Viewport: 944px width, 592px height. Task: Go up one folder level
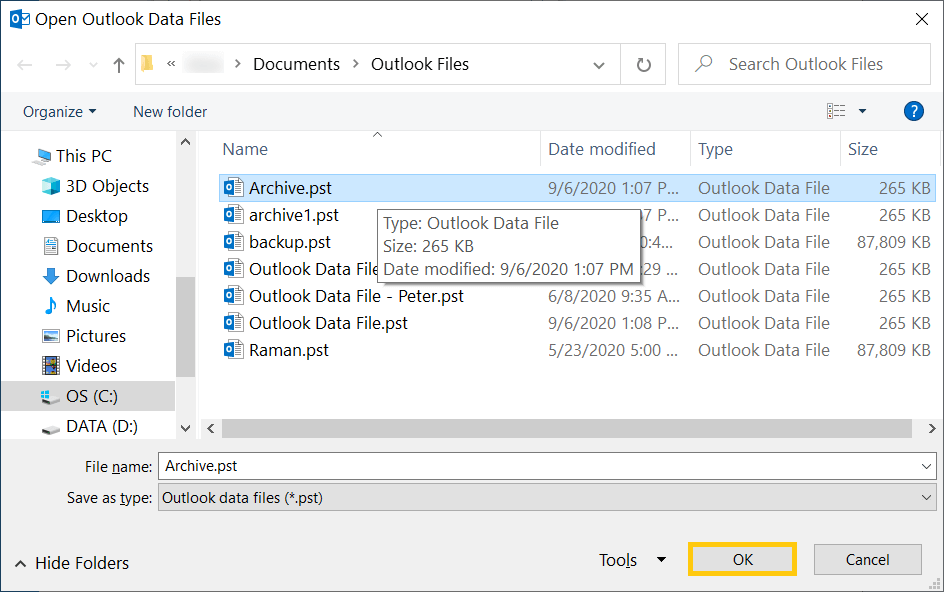coord(119,64)
